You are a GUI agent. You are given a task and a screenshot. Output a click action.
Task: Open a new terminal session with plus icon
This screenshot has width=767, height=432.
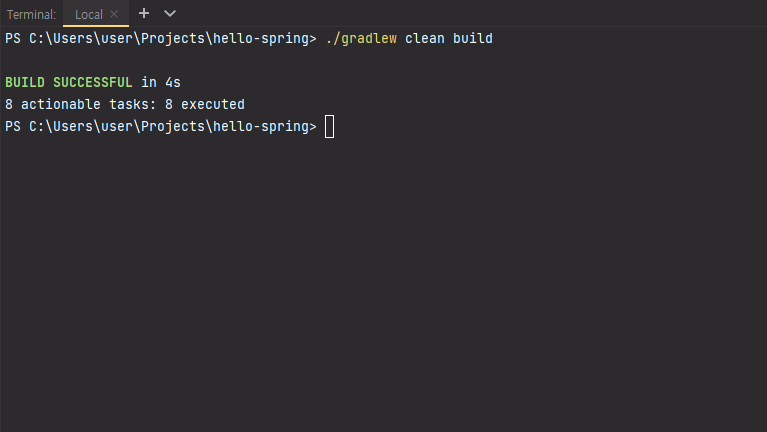click(144, 14)
